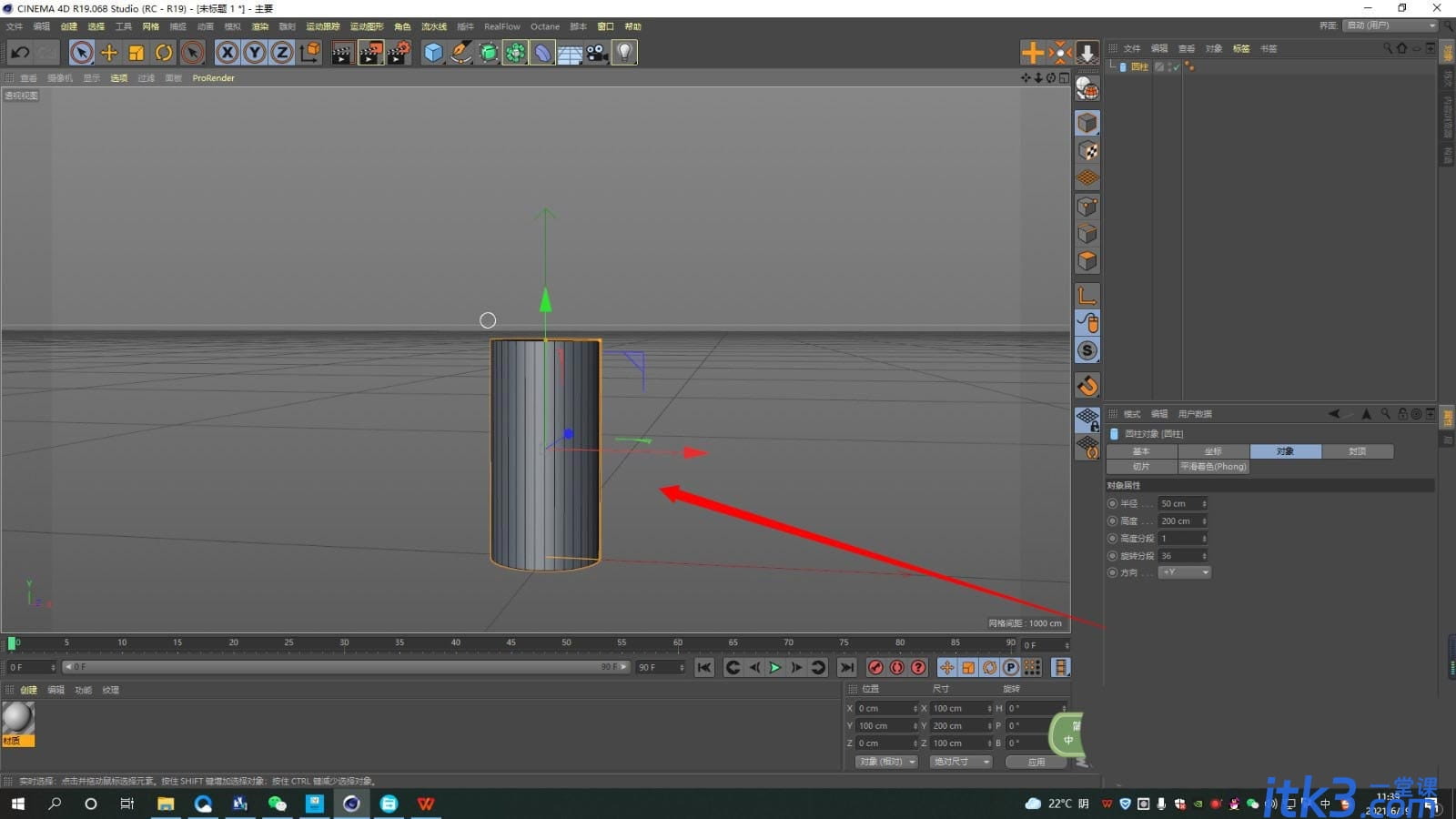The height and width of the screenshot is (819, 1456).
Task: Toggle the Z axis lock
Action: [282, 53]
